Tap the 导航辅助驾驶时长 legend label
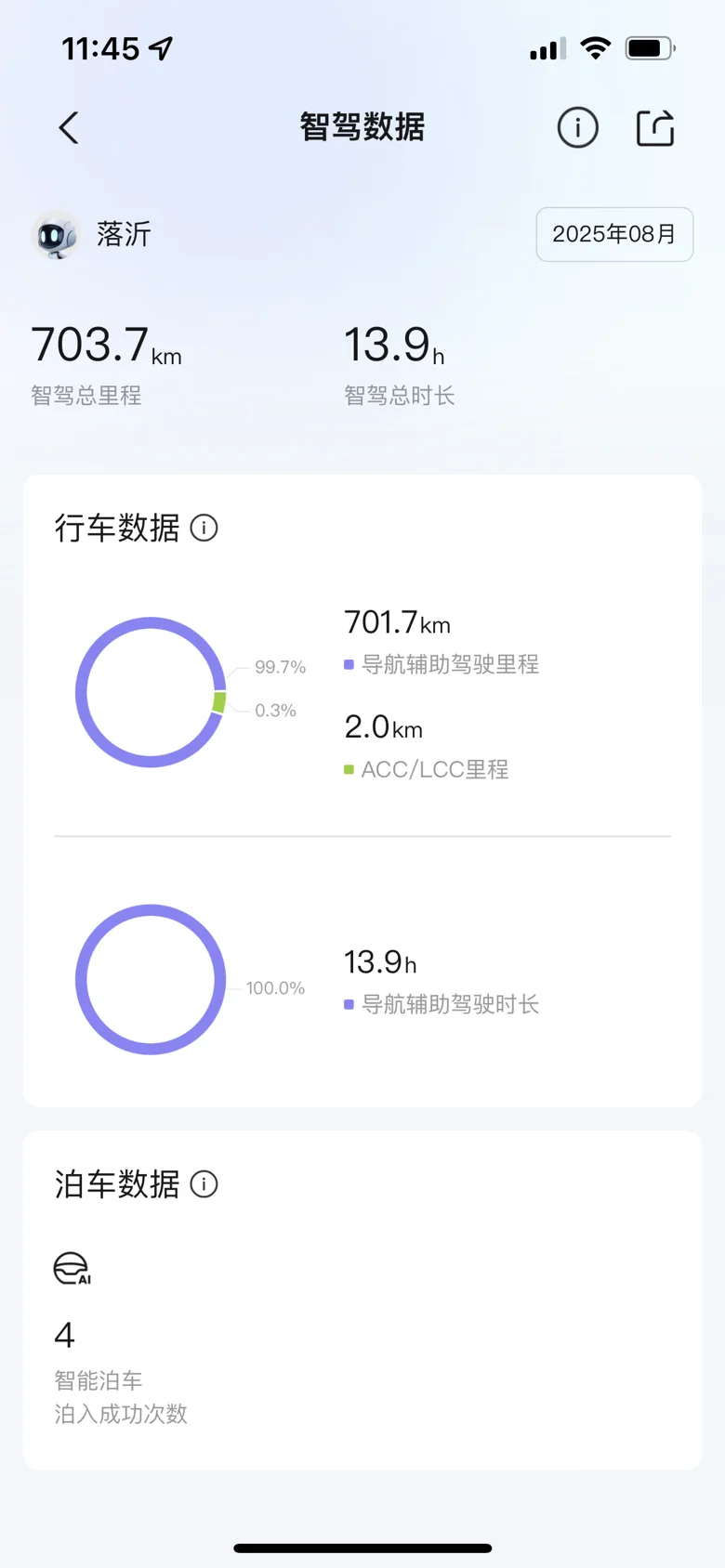725x1568 pixels. pyautogui.click(x=450, y=1004)
